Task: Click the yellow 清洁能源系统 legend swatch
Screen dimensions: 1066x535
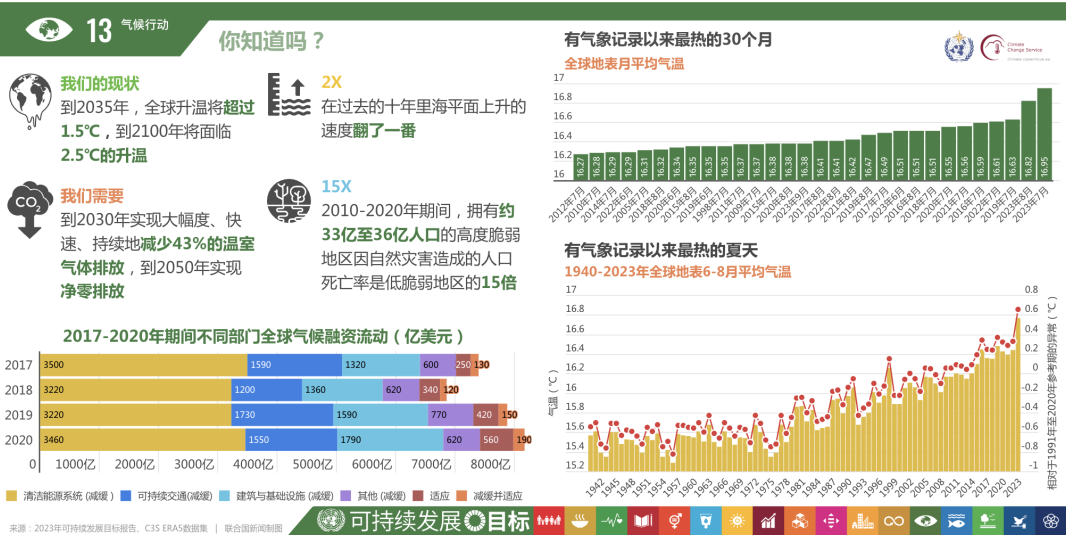Action: pos(11,496)
